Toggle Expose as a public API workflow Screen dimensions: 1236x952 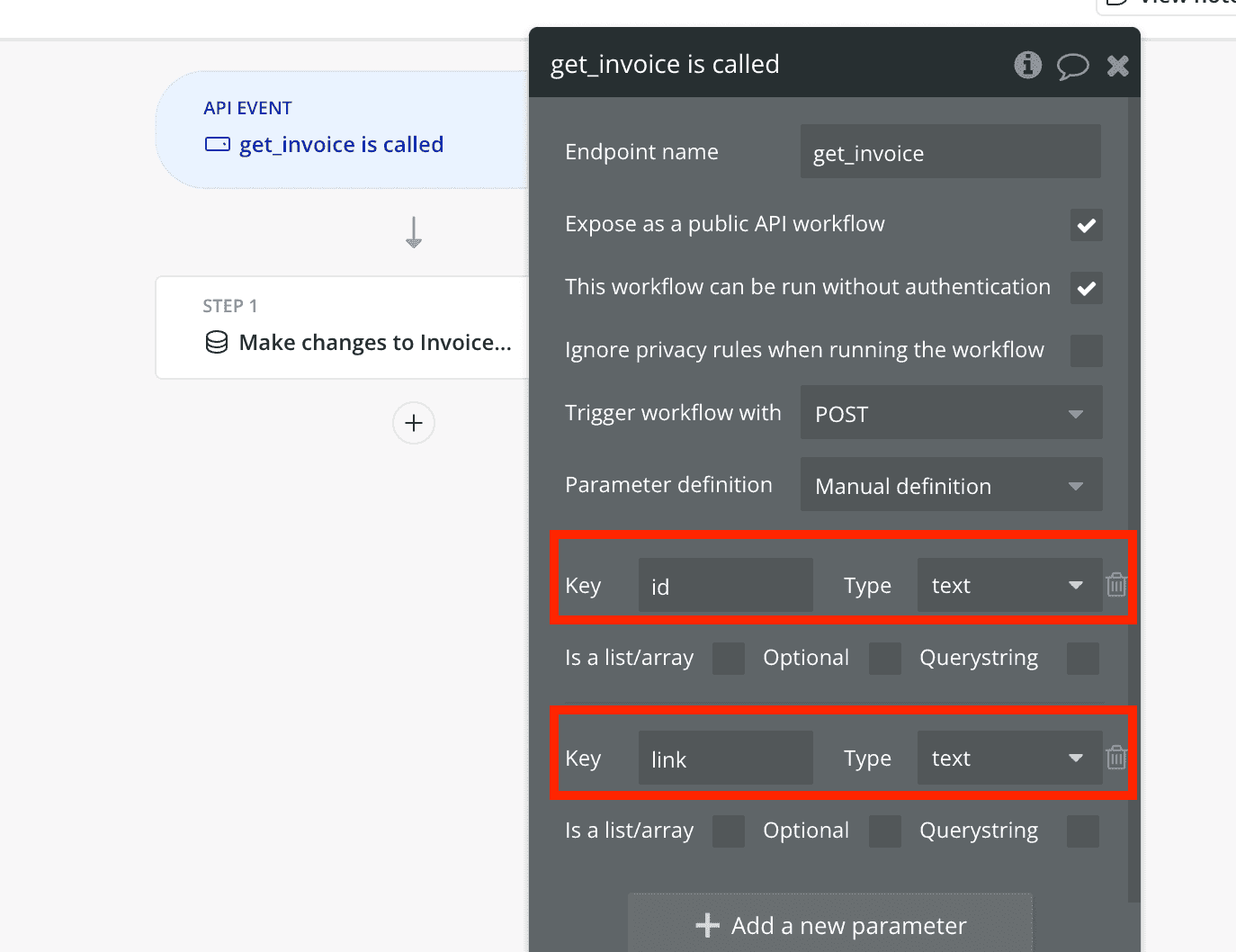1086,225
